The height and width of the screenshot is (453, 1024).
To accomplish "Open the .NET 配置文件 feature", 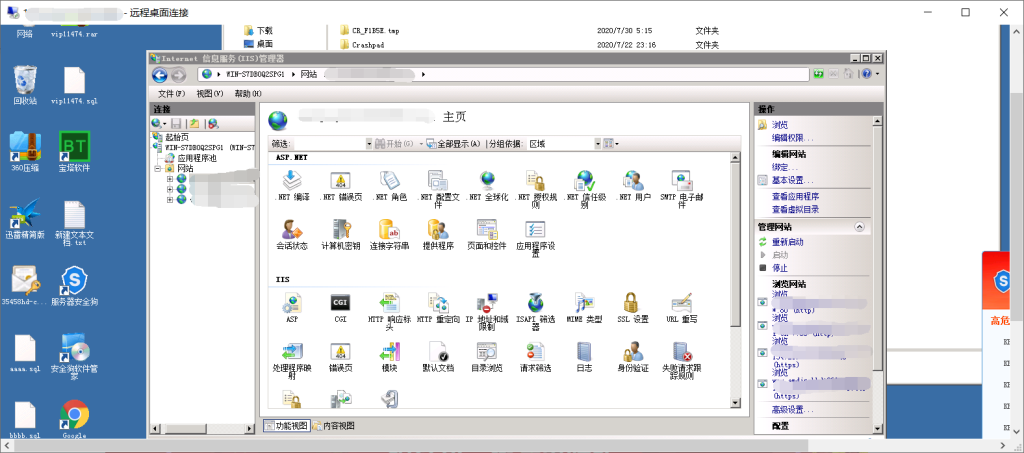I will [438, 189].
